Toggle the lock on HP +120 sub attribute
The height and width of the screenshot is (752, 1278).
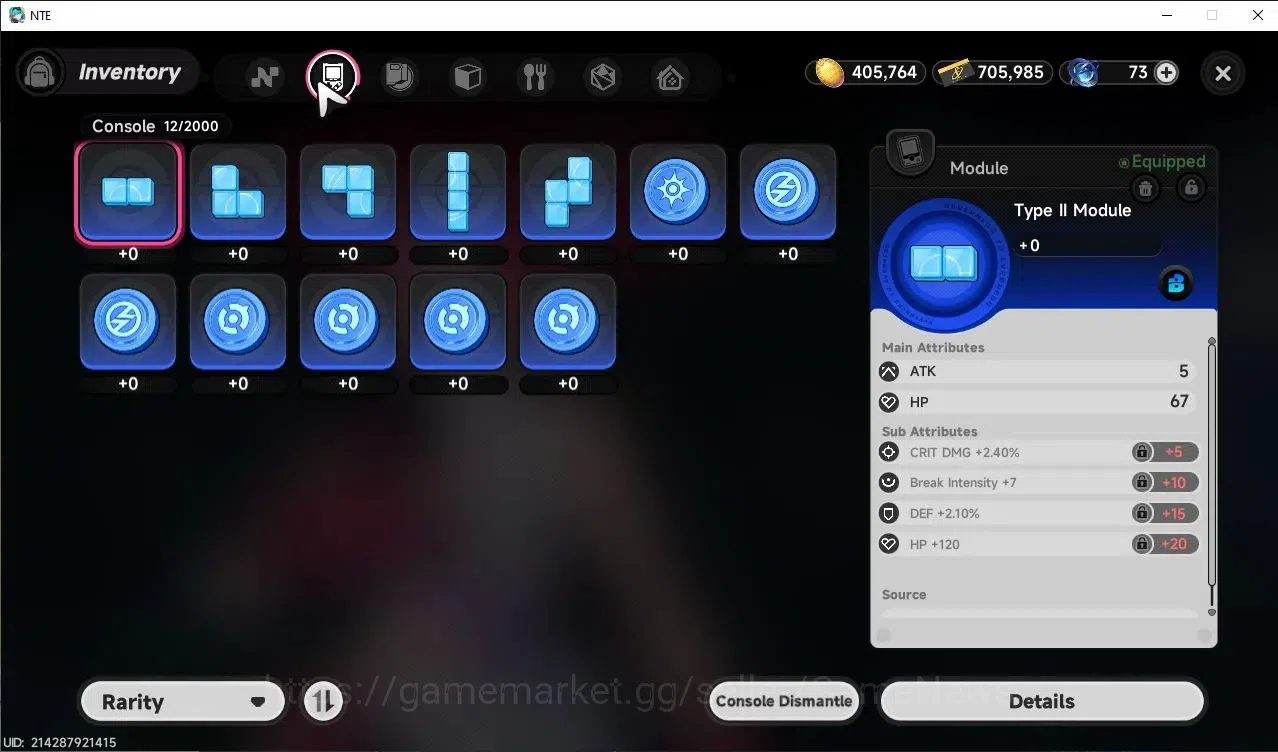tap(1141, 544)
